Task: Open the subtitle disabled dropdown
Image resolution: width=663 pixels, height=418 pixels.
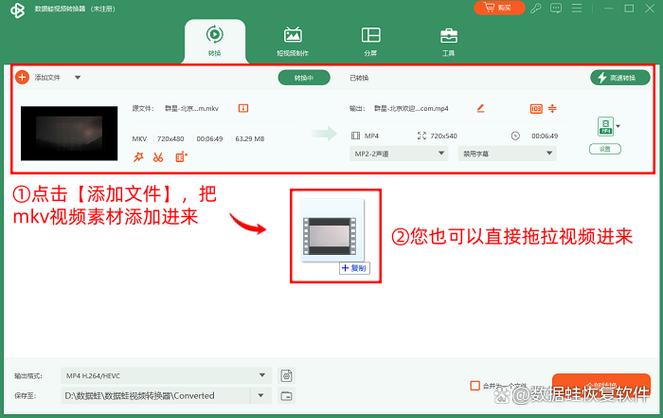Action: pos(507,153)
